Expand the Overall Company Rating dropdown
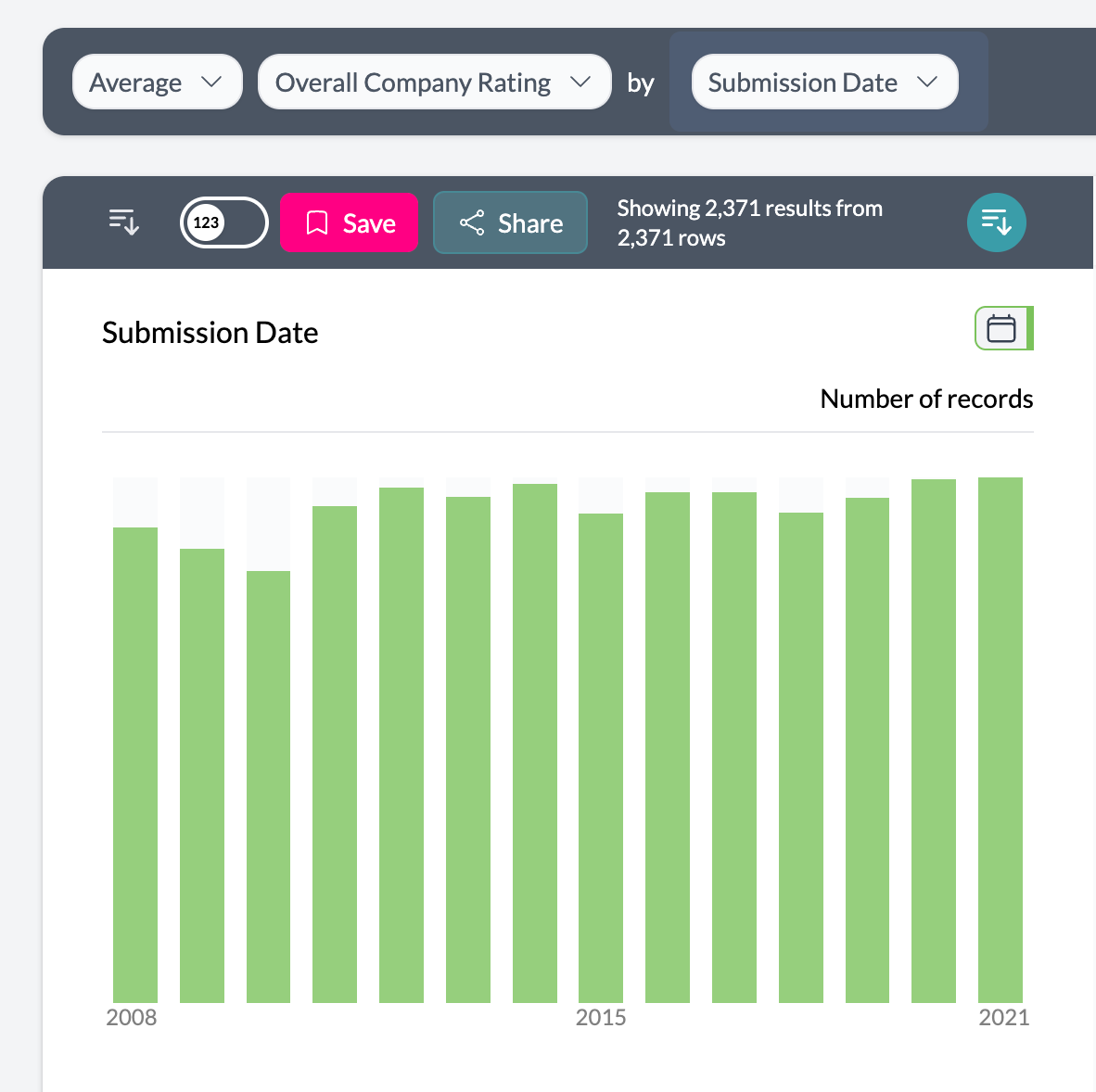Viewport: 1096px width, 1092px height. (x=434, y=83)
